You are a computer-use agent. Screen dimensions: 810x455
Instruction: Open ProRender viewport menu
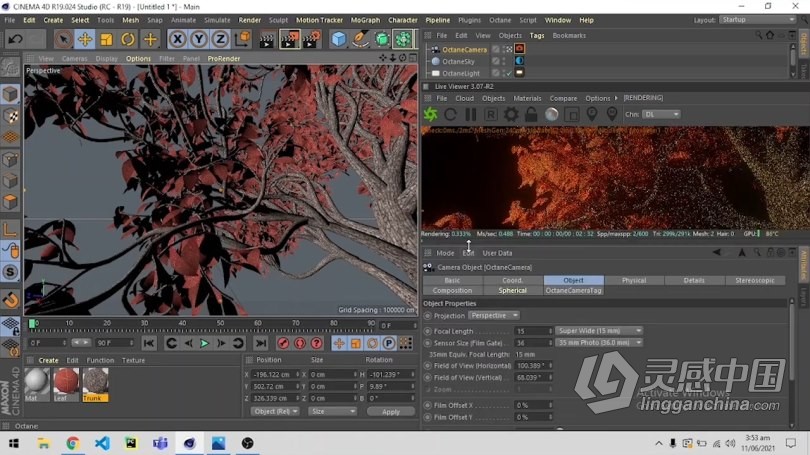click(224, 59)
